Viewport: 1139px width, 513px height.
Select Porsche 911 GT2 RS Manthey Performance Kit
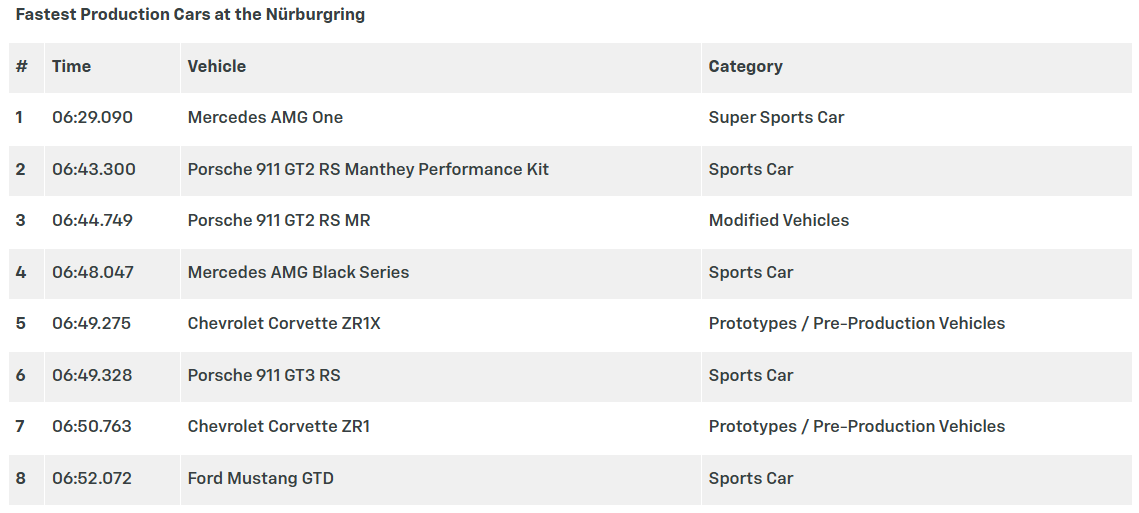click(368, 170)
